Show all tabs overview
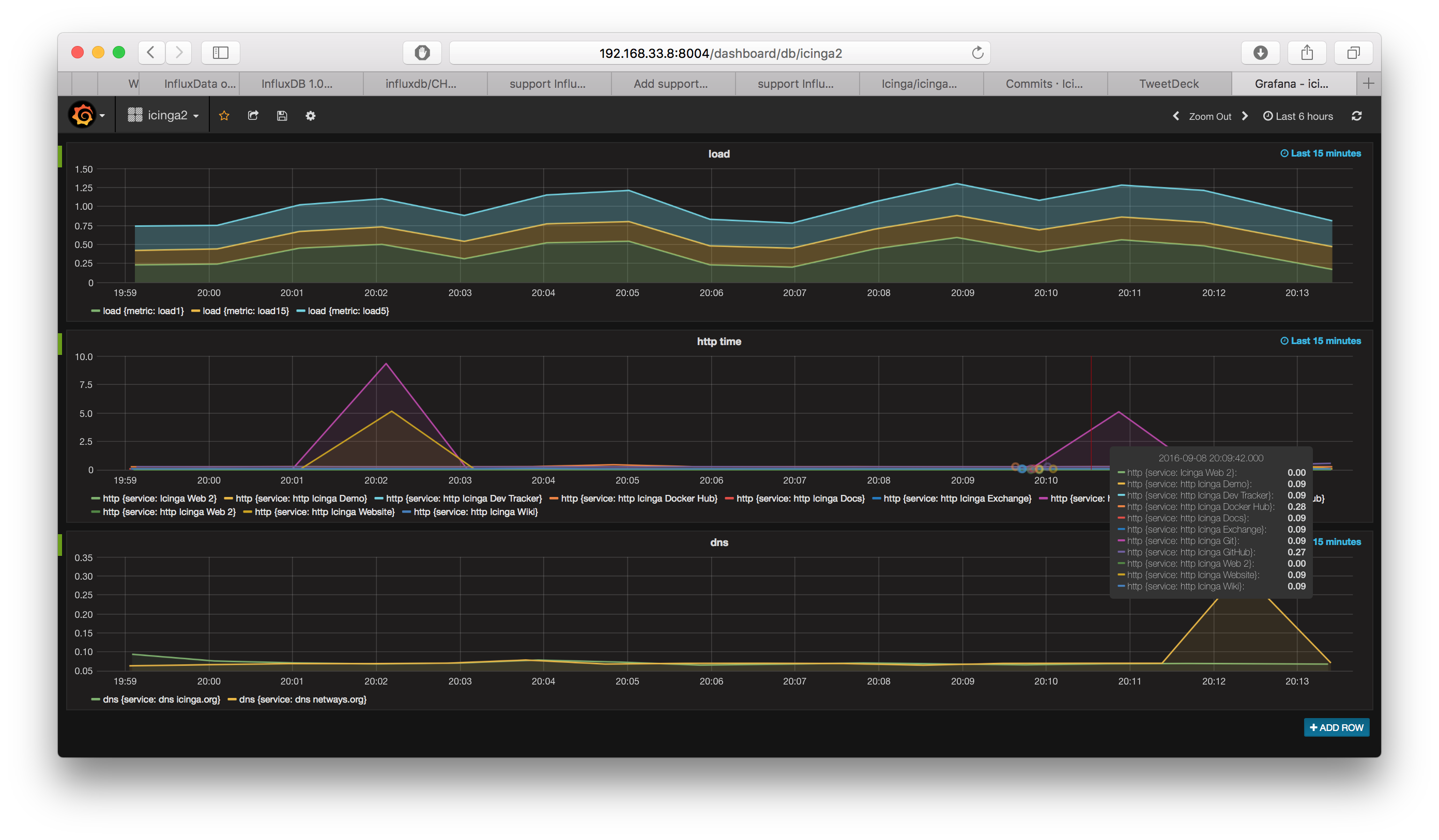 [1353, 53]
